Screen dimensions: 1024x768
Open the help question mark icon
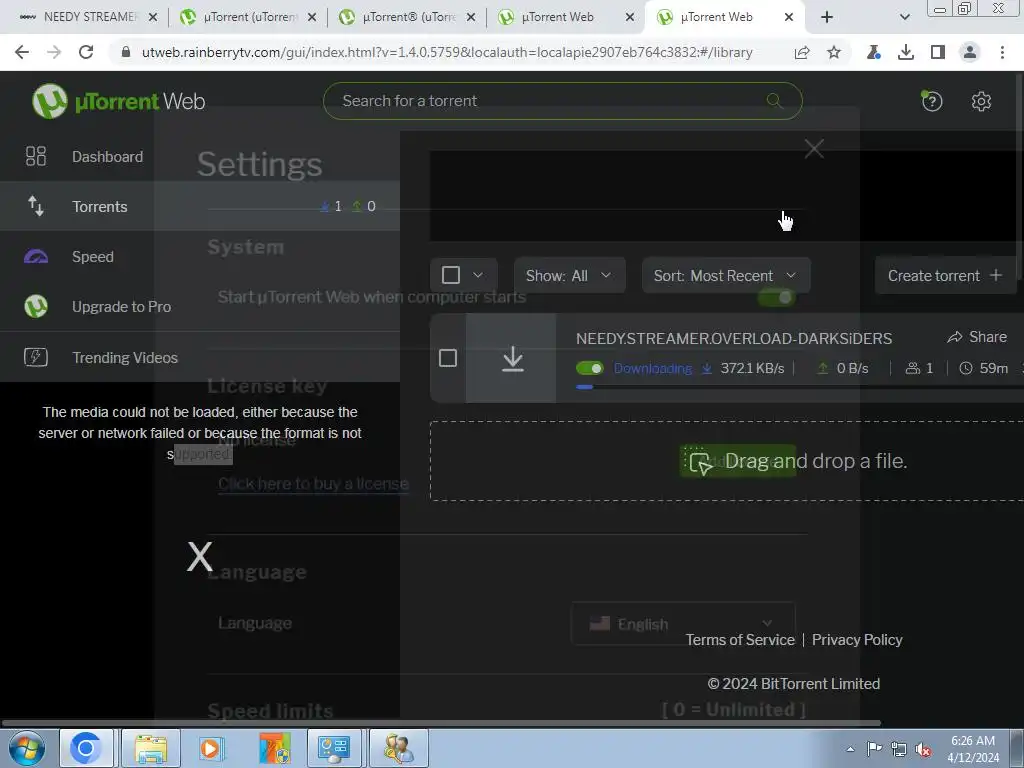point(932,101)
